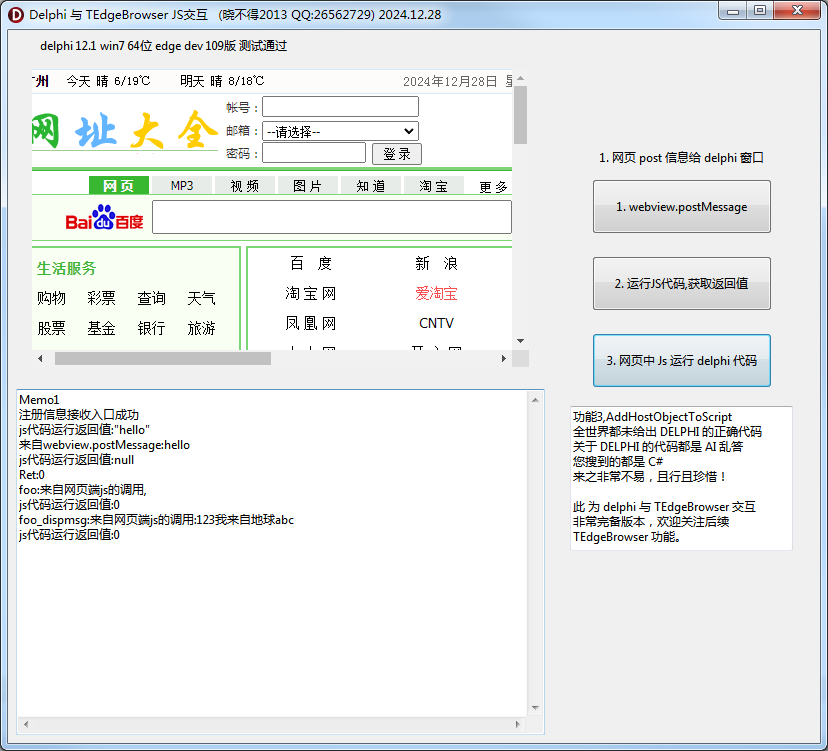Click the webview.postMessage button
828x751 pixels.
coord(681,206)
